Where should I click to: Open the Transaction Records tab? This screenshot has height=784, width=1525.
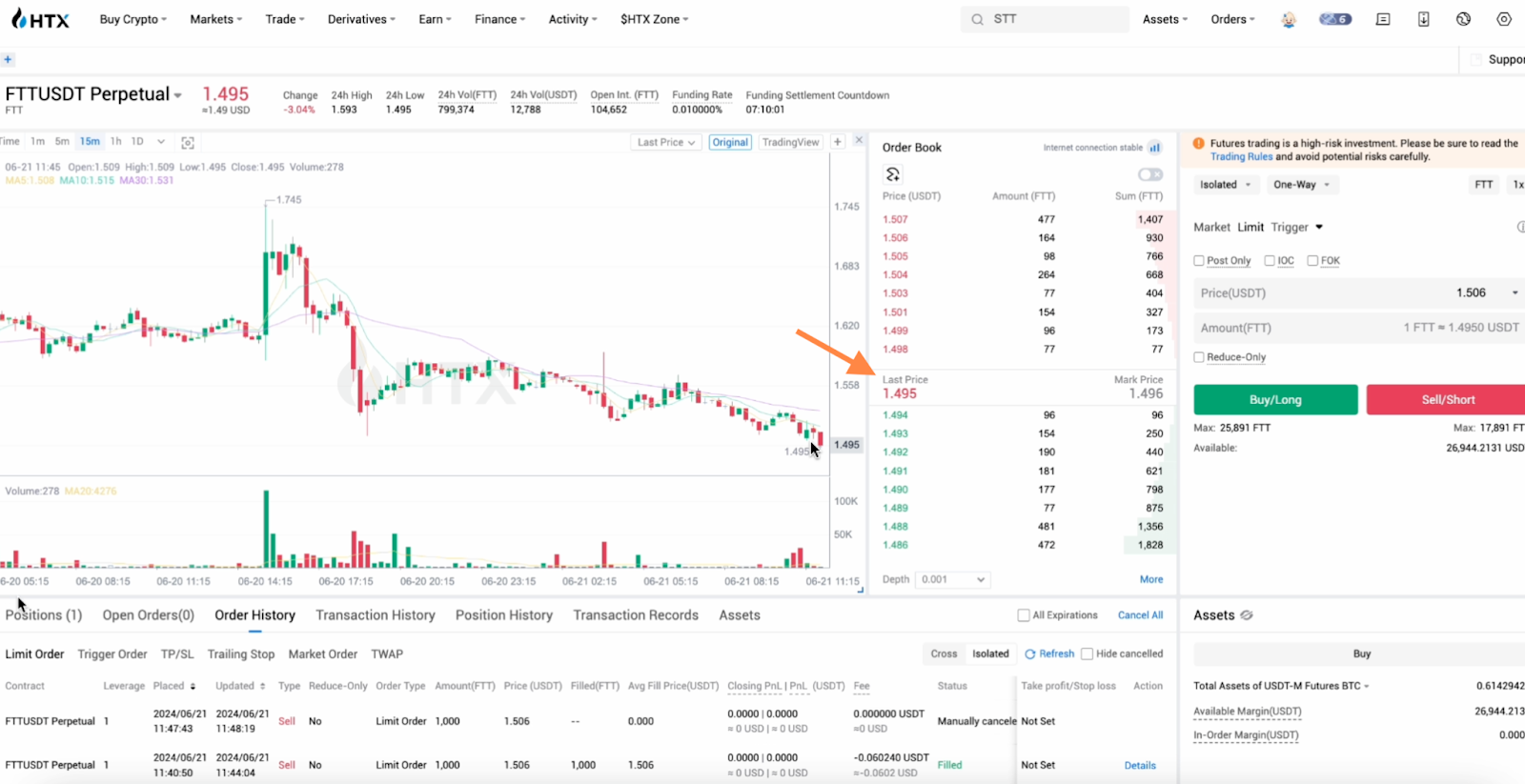coord(636,615)
